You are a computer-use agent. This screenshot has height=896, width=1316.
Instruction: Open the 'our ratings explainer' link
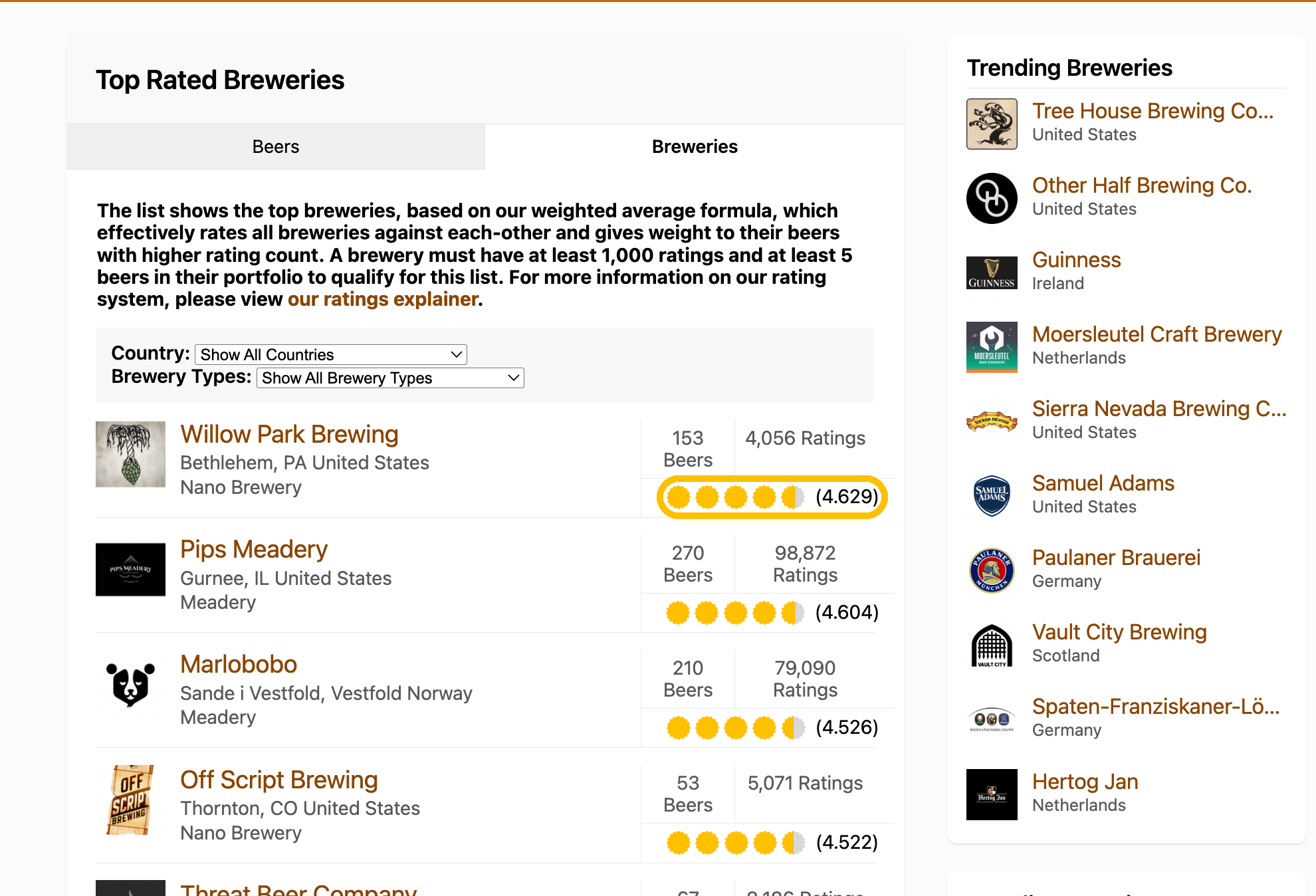pyautogui.click(x=383, y=299)
